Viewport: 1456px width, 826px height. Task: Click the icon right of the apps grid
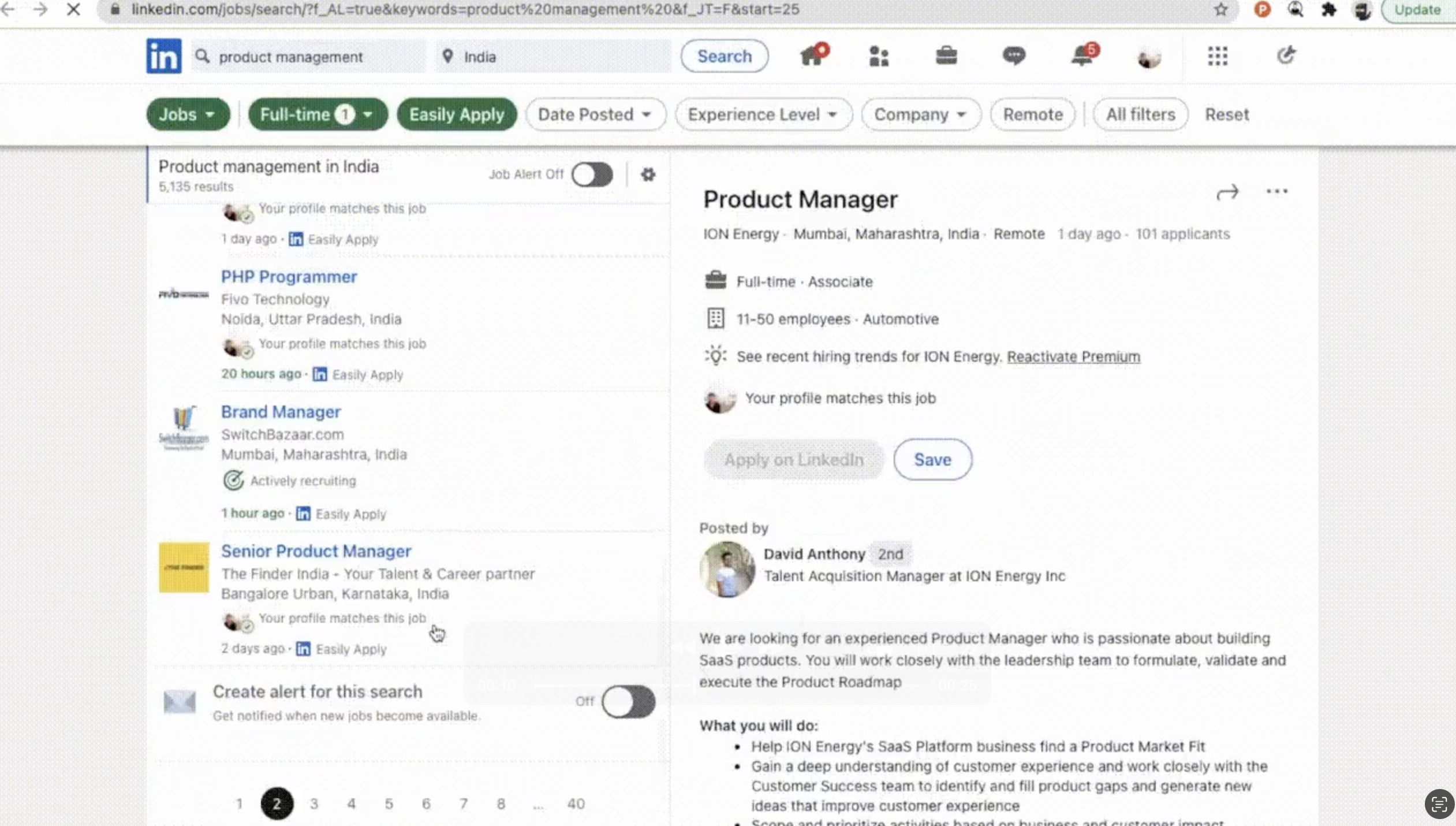tap(1286, 55)
